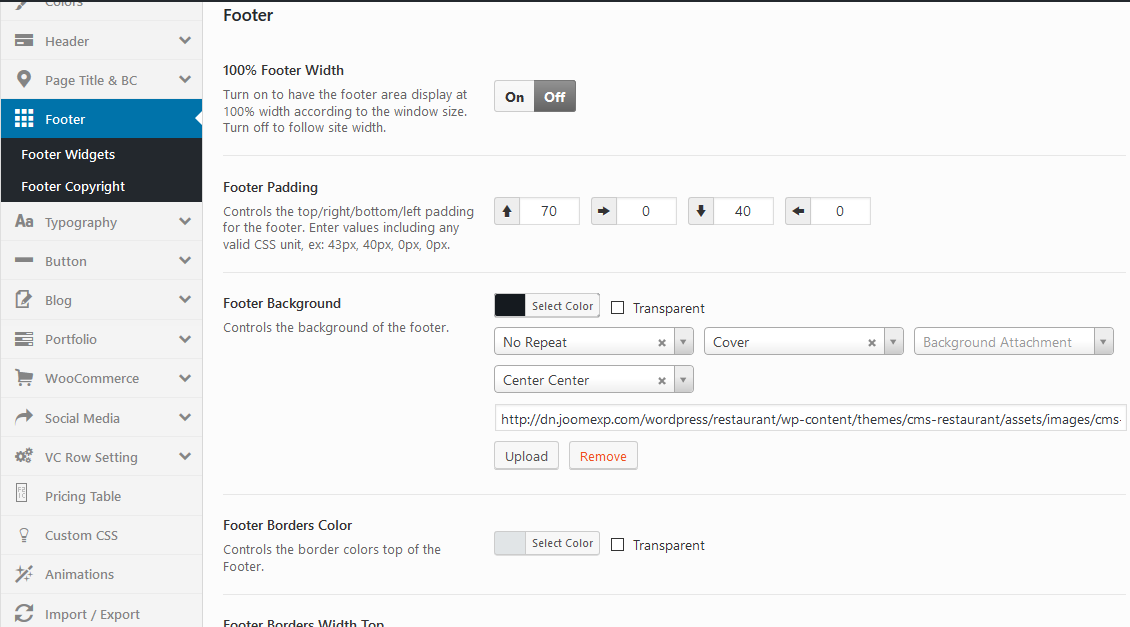Click the Import / Export refresh icon
1130x627 pixels.
click(24, 614)
